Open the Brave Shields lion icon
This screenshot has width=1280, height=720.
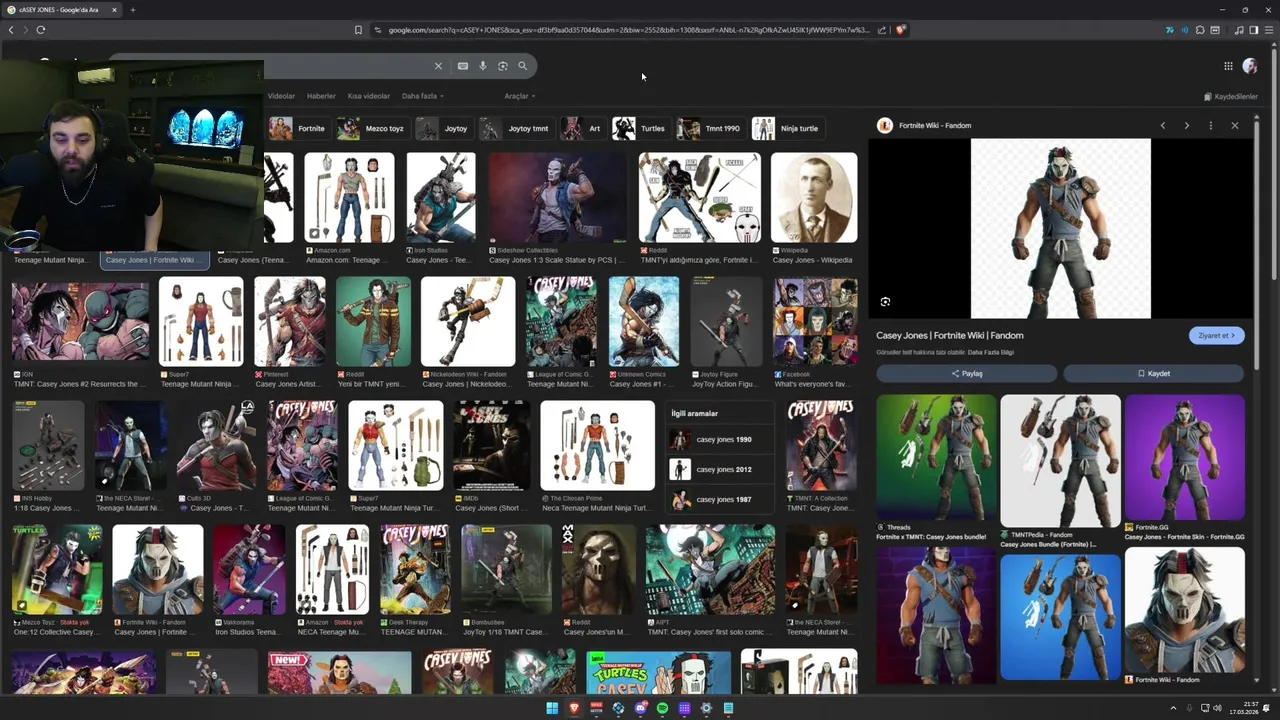click(x=900, y=30)
